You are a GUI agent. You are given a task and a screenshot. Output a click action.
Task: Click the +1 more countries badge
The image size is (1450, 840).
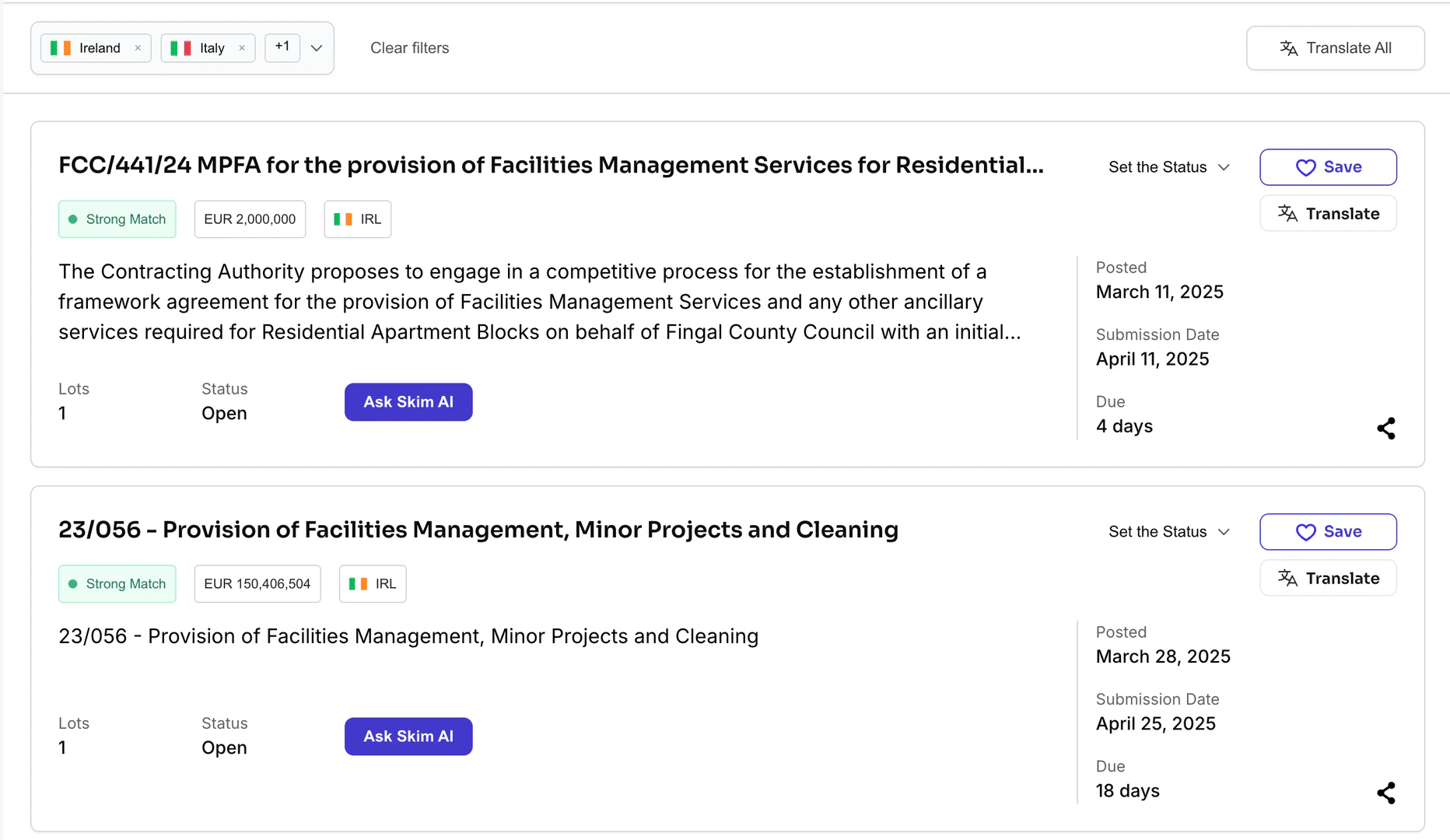click(x=282, y=47)
